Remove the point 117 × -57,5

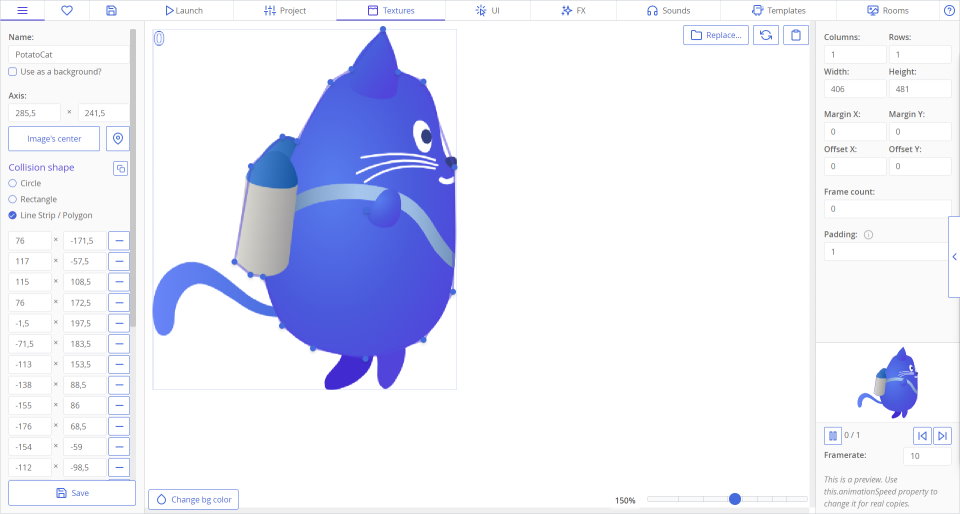119,261
